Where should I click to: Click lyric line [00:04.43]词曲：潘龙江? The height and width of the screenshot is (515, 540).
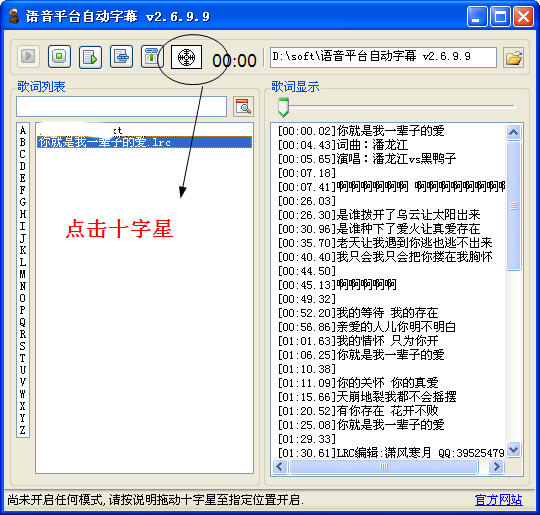coord(343,145)
